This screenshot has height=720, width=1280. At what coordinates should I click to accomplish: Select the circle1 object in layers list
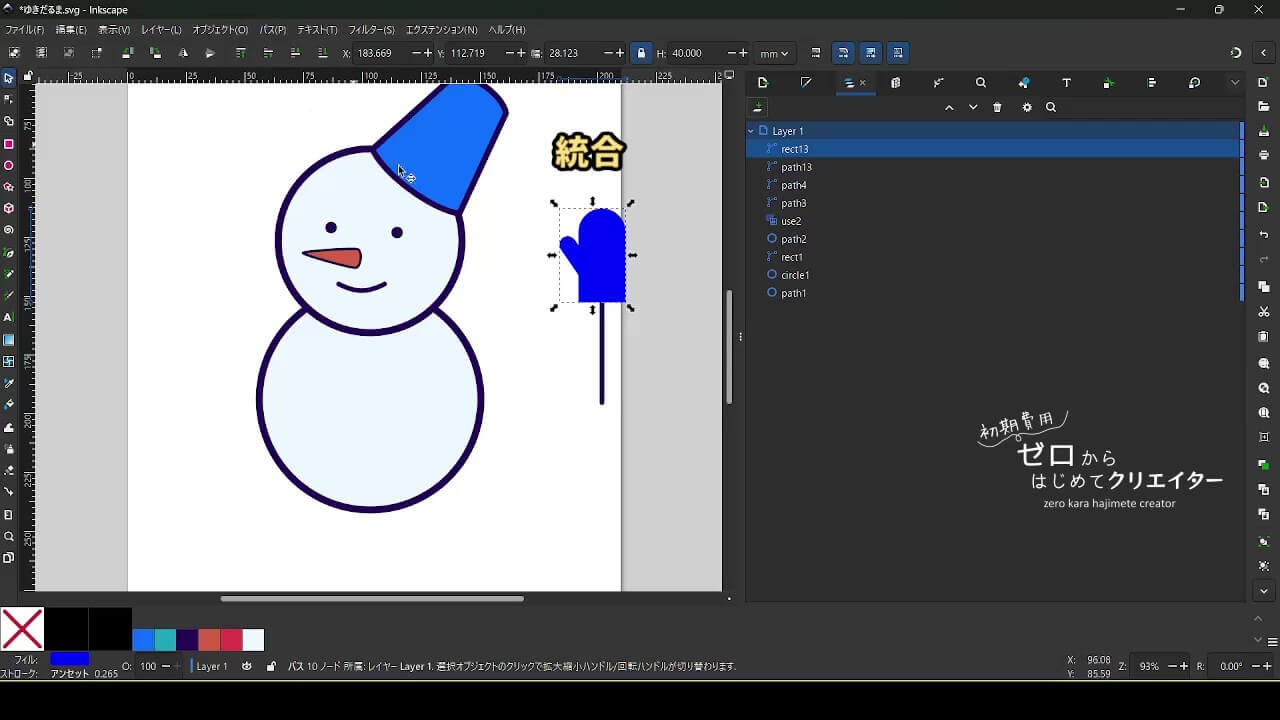[x=795, y=275]
